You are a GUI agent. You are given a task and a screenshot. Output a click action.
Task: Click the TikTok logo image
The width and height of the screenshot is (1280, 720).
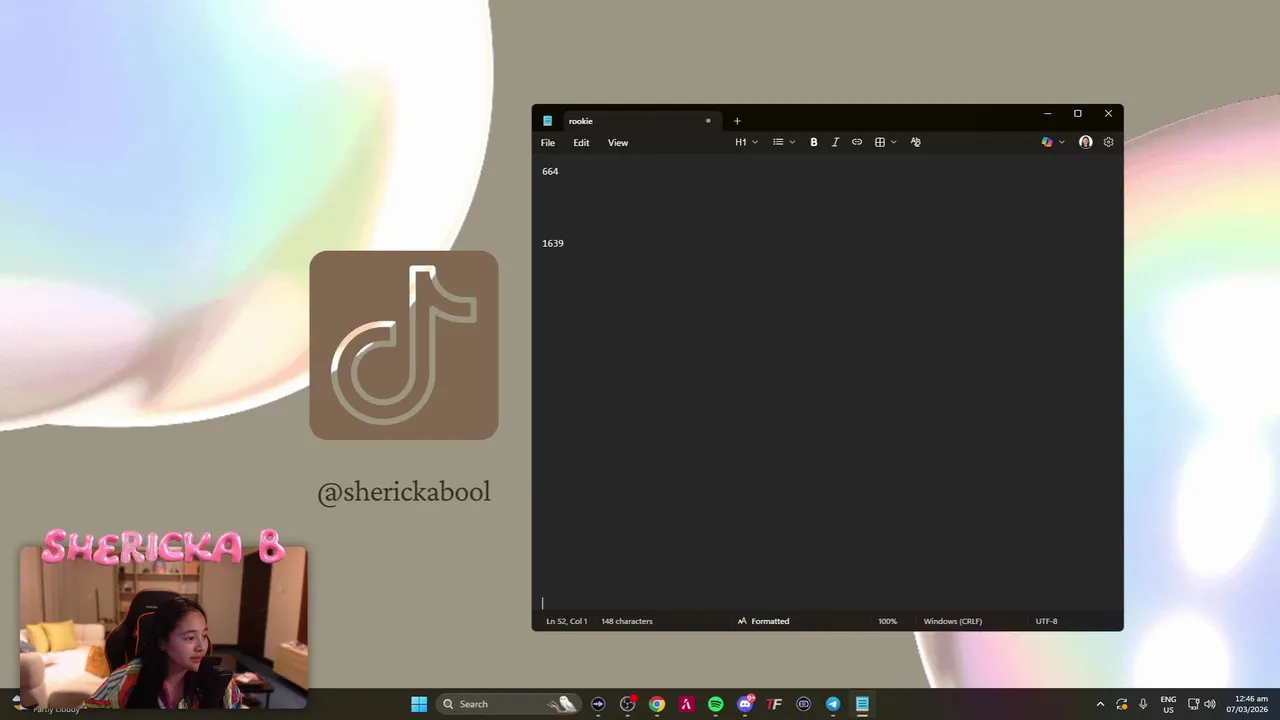[x=404, y=345]
